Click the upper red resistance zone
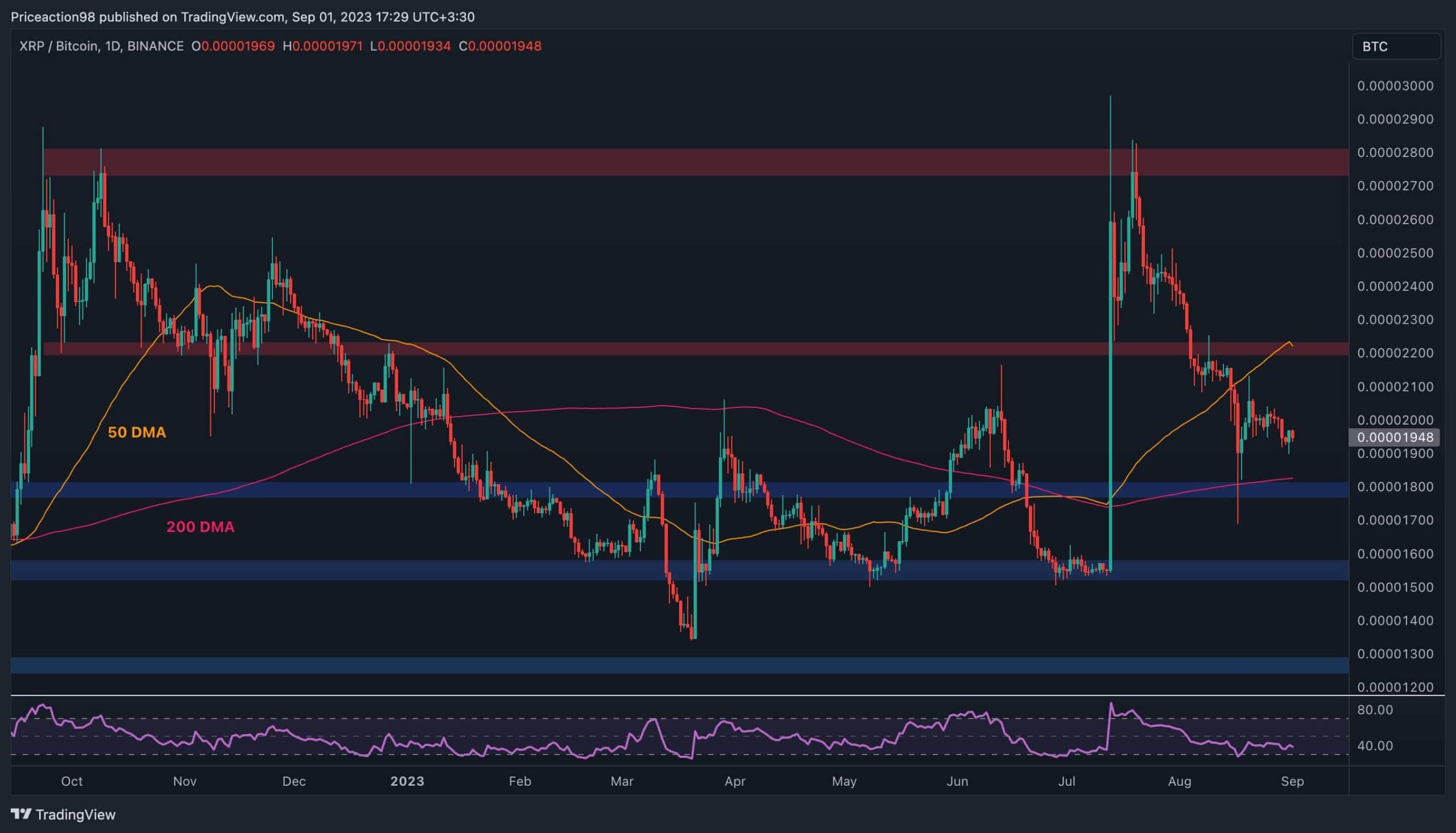1456x833 pixels. [686, 162]
